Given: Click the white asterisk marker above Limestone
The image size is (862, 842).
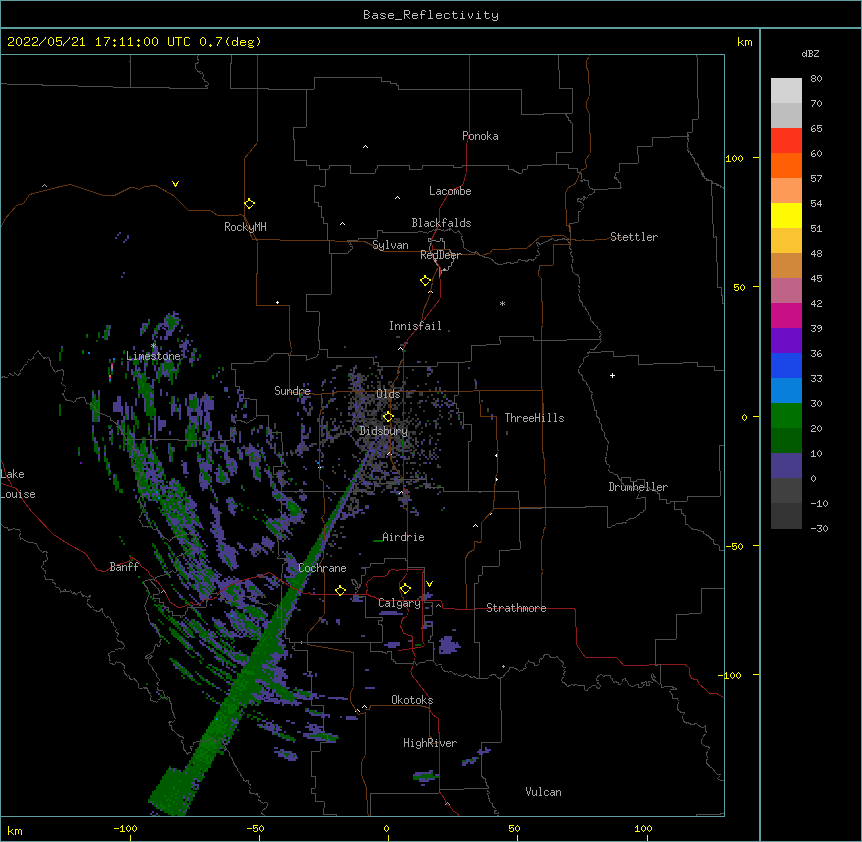Looking at the screenshot, I should 153,346.
